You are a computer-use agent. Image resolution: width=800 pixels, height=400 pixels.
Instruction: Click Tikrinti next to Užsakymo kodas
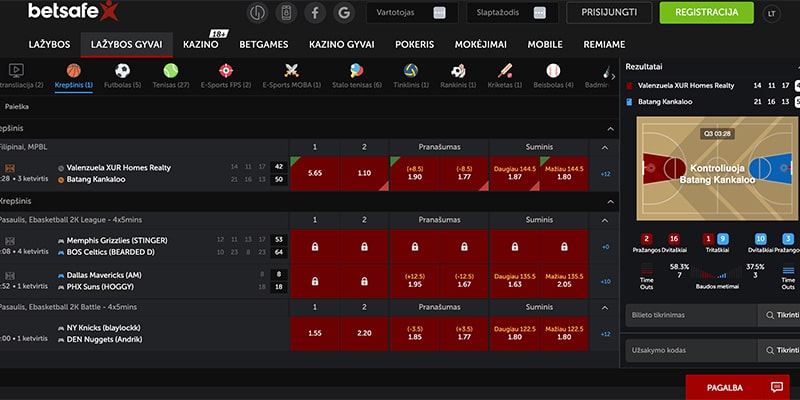779,351
